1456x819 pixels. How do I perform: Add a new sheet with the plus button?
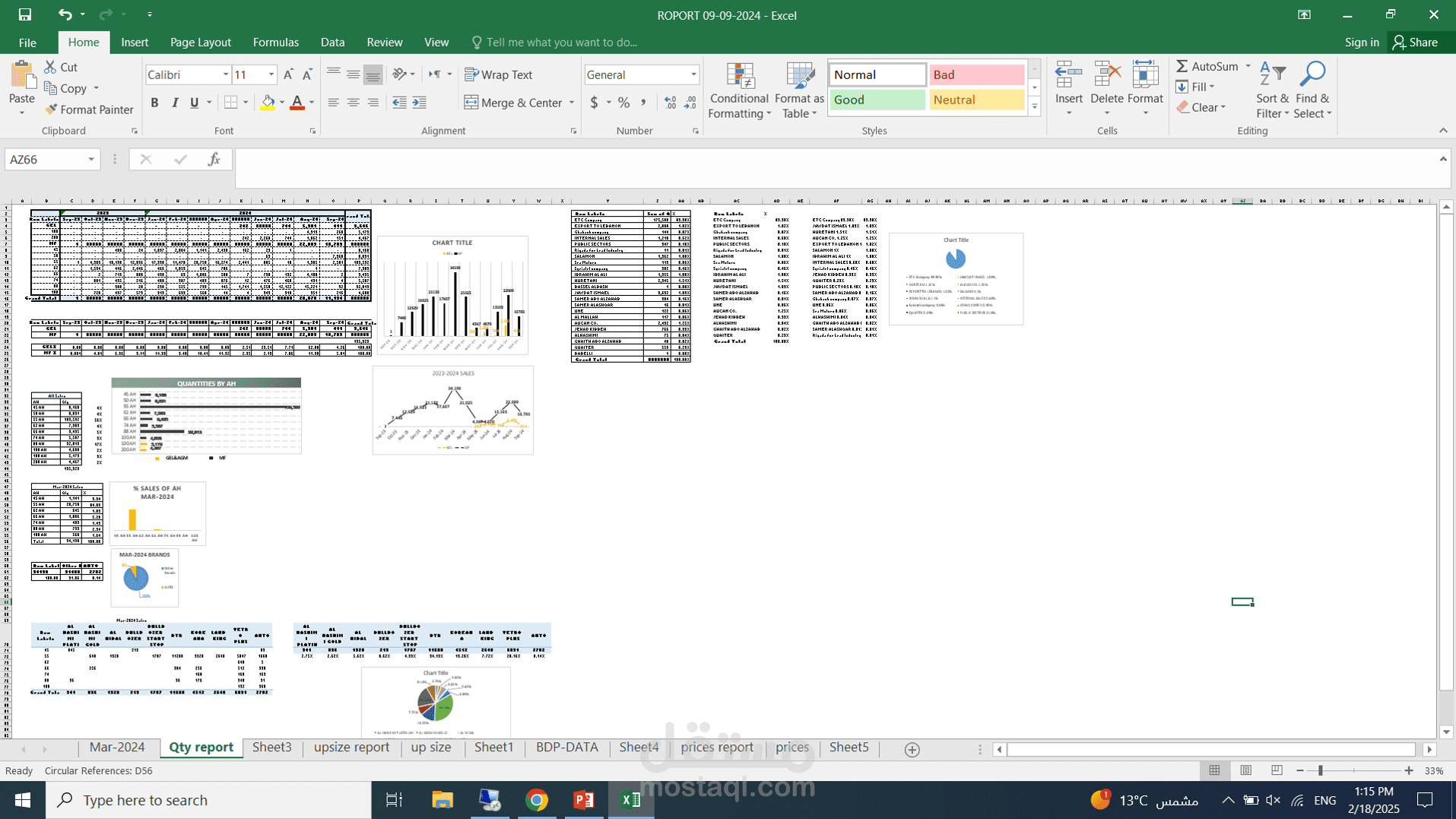tap(912, 750)
